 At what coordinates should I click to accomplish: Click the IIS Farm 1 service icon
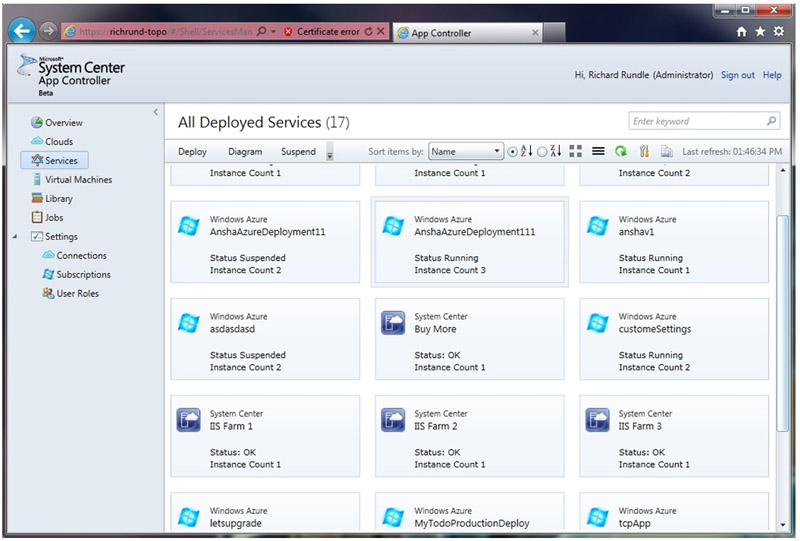(188, 420)
